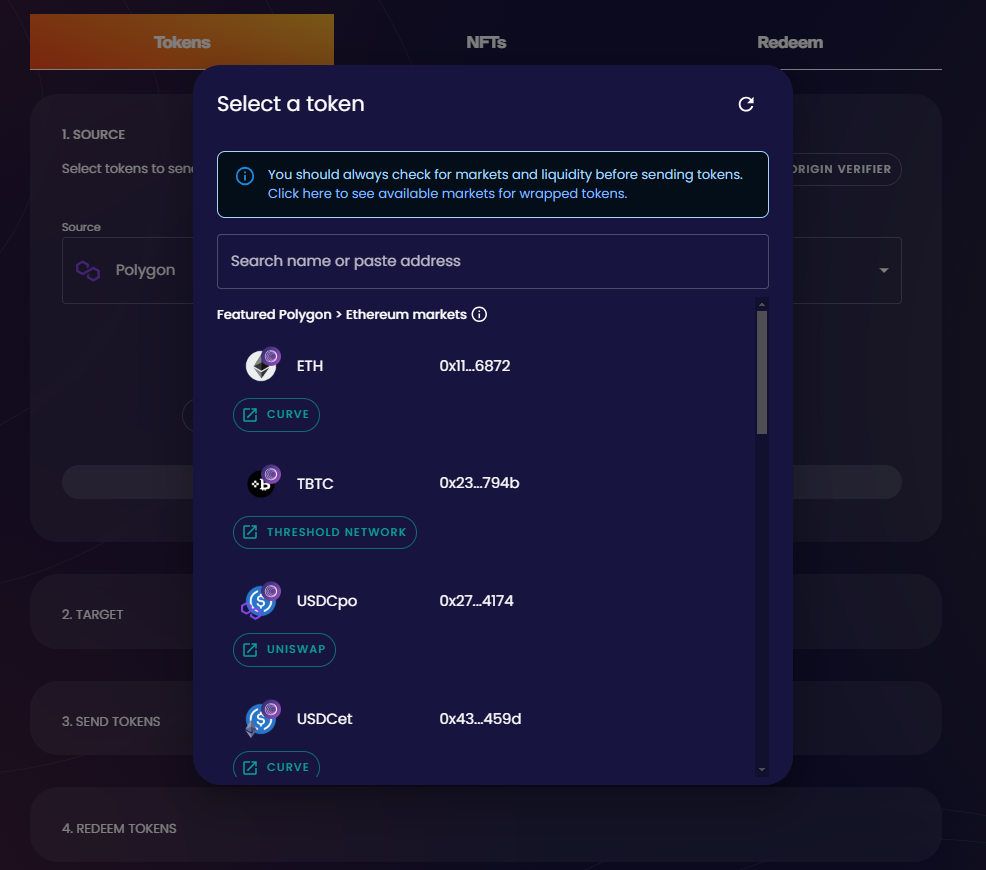986x870 pixels.
Task: Switch to the NFTs tab
Action: pos(486,42)
